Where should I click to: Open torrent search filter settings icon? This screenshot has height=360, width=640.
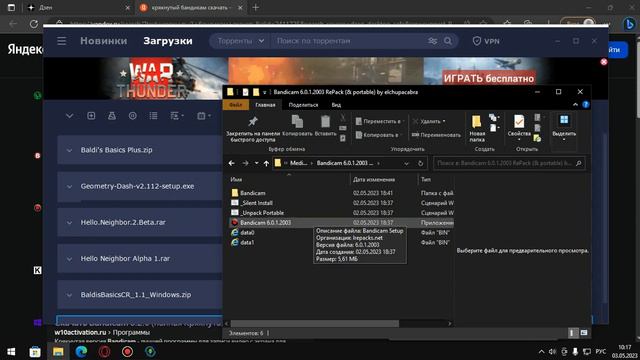point(432,41)
